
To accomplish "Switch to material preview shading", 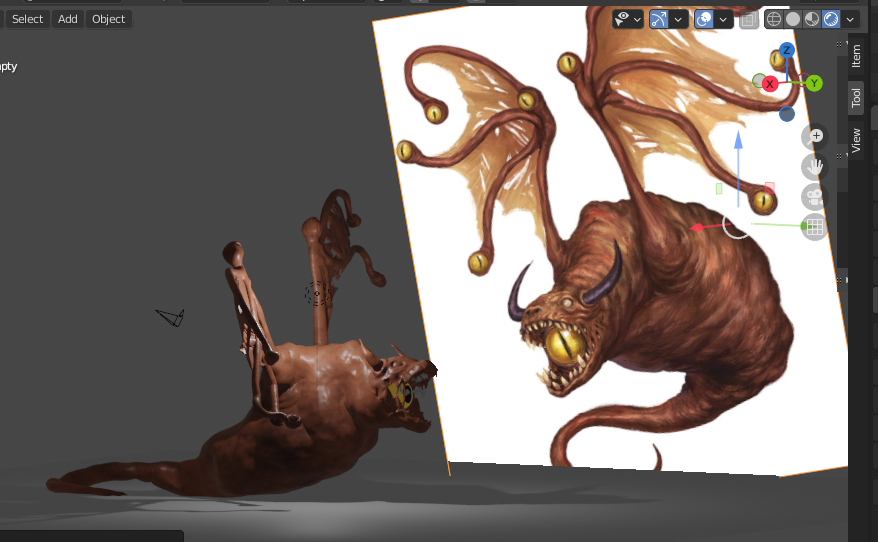I will pyautogui.click(x=812, y=19).
